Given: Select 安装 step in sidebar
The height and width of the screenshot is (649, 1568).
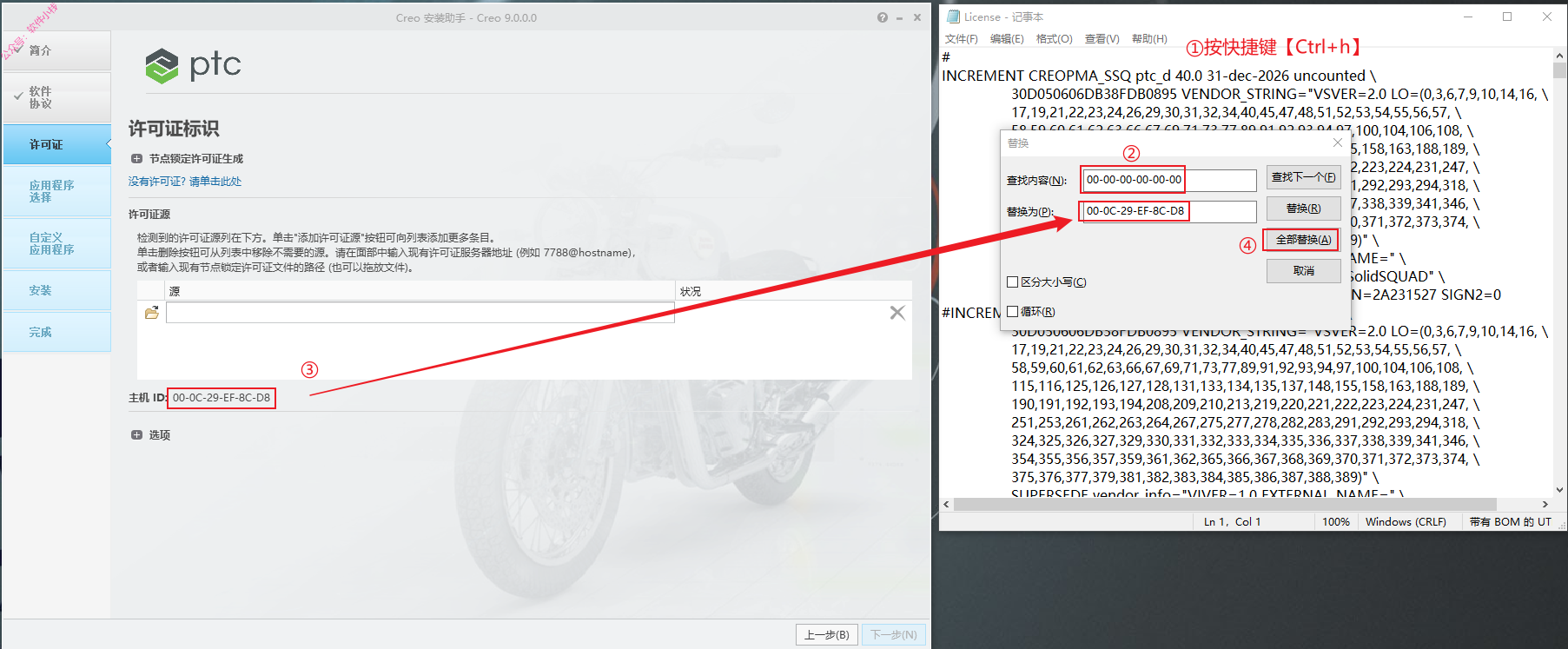Looking at the screenshot, I should pyautogui.click(x=56, y=290).
